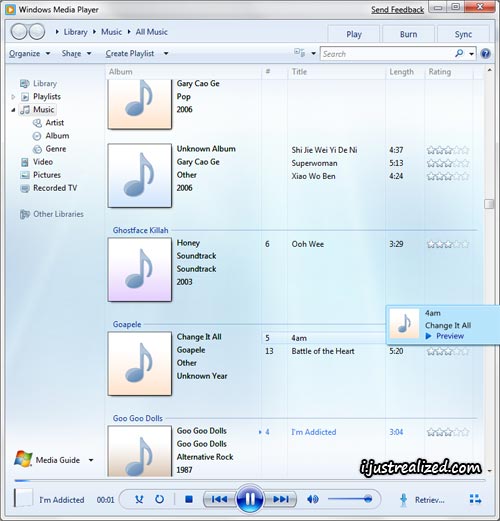Pause the current song

click(x=250, y=499)
